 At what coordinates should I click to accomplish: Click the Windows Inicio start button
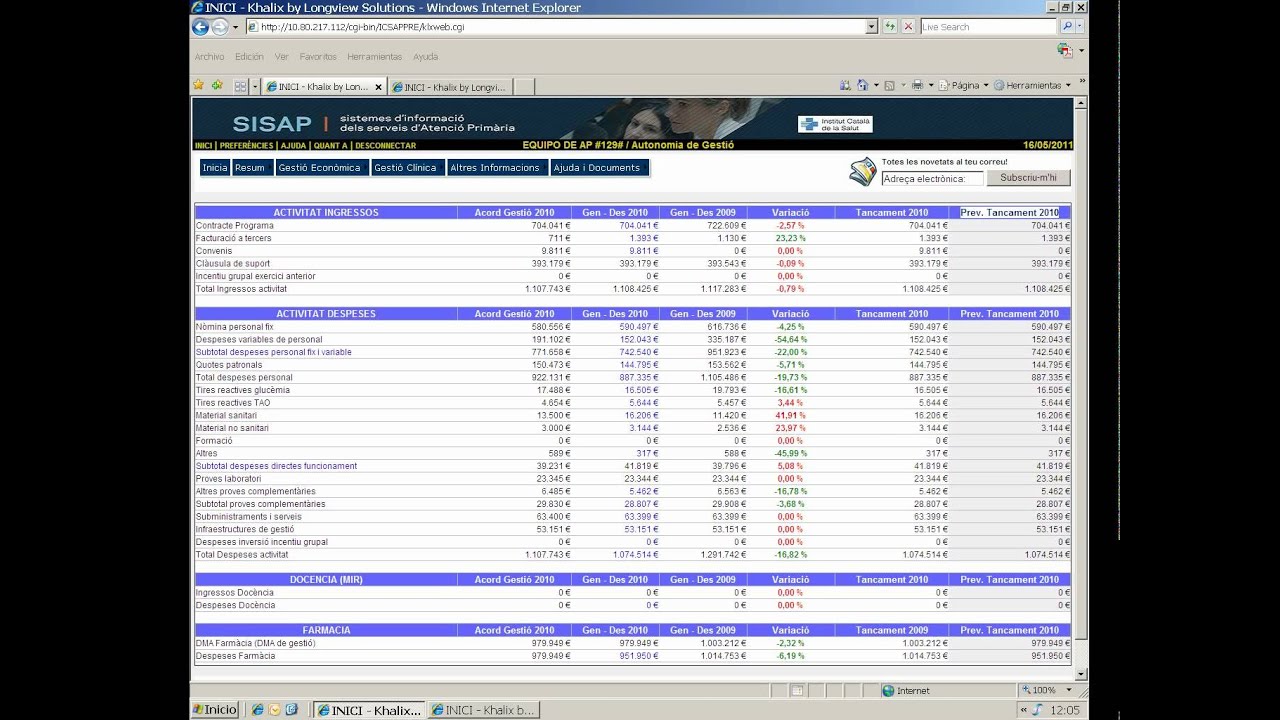tap(215, 710)
